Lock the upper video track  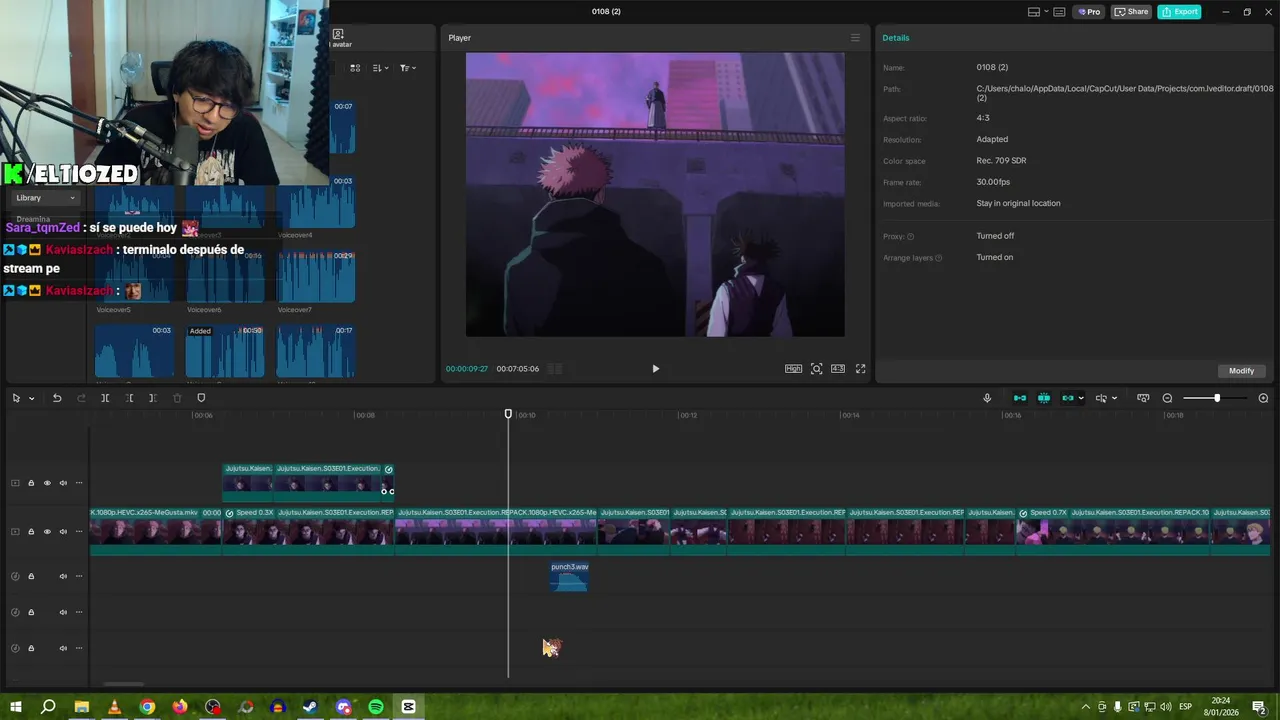[31, 483]
